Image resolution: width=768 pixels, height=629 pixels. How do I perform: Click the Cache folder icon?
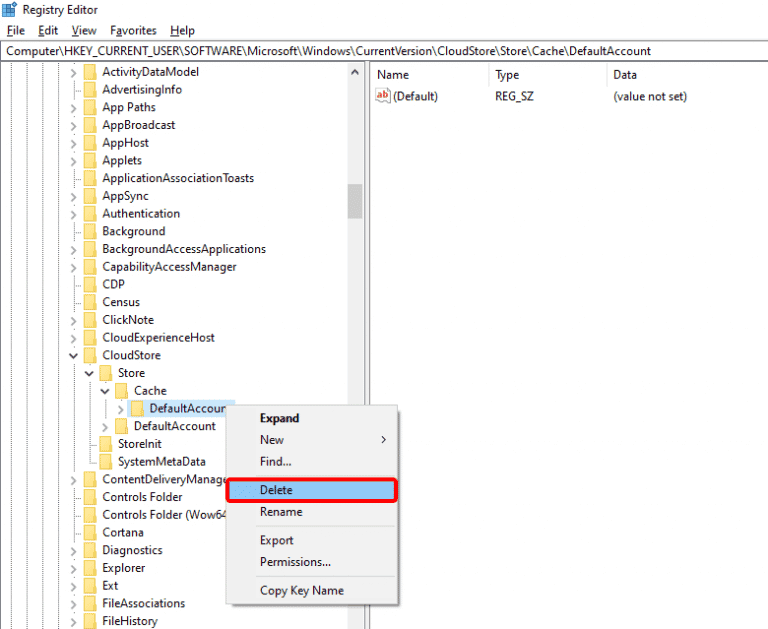121,390
